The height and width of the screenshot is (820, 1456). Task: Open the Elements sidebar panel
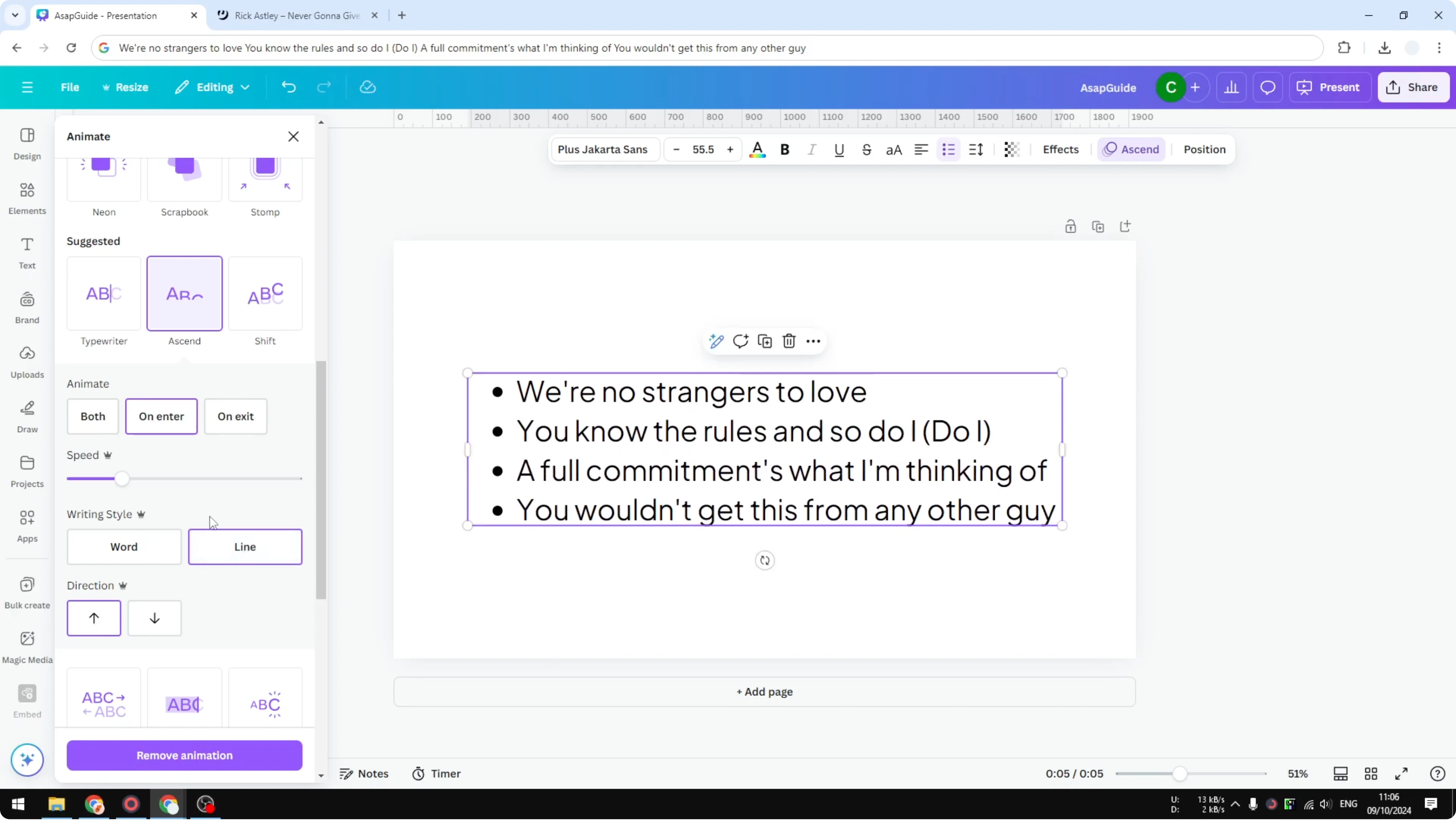click(x=27, y=199)
